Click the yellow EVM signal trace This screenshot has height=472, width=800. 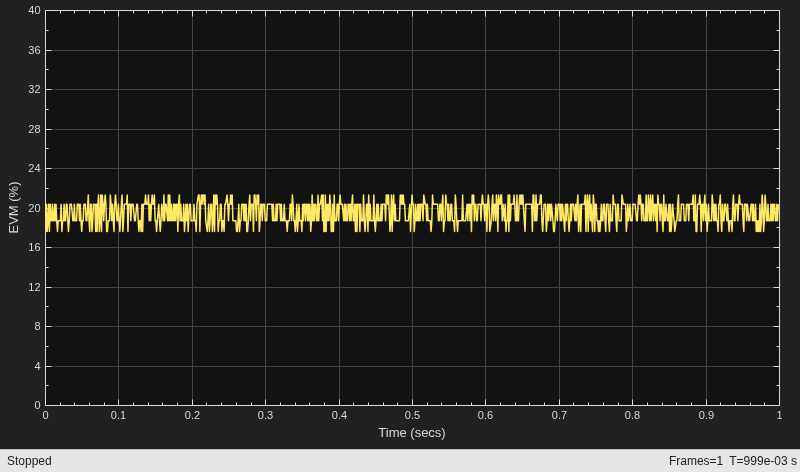click(x=412, y=213)
